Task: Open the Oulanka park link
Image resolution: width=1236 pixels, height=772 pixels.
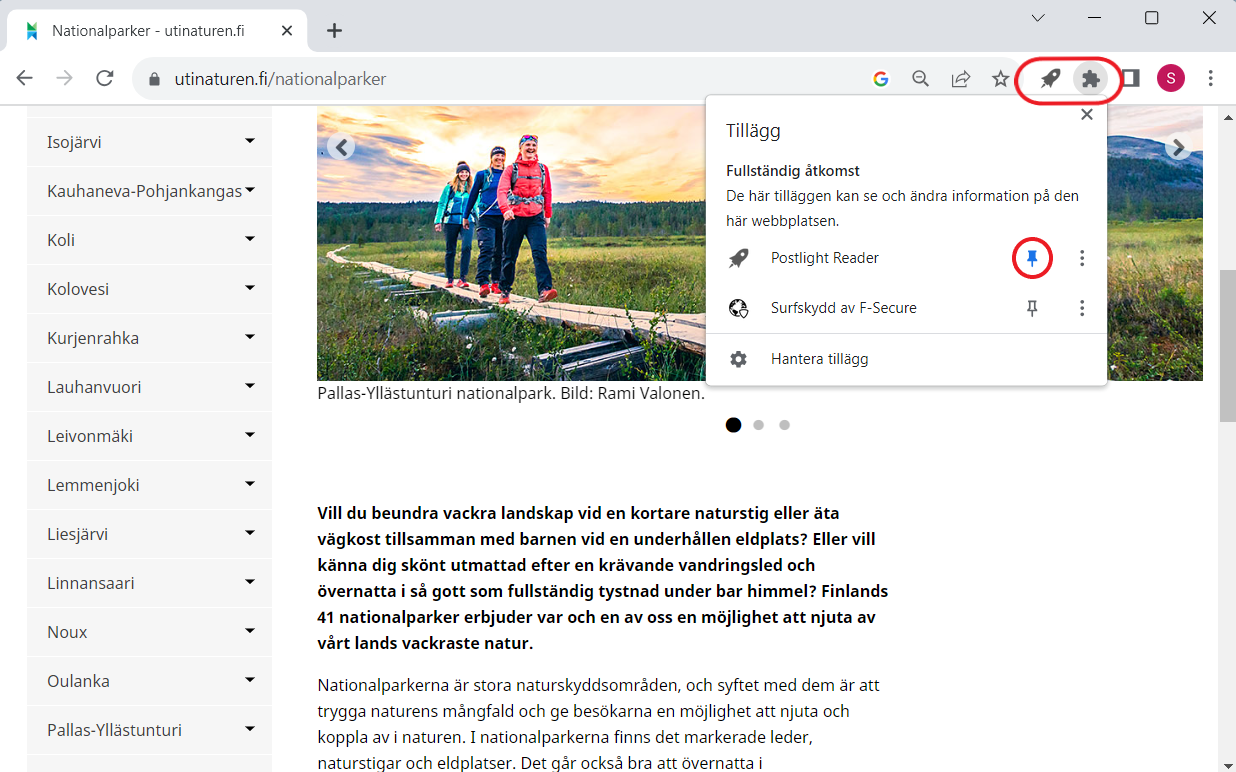Action: (78, 681)
